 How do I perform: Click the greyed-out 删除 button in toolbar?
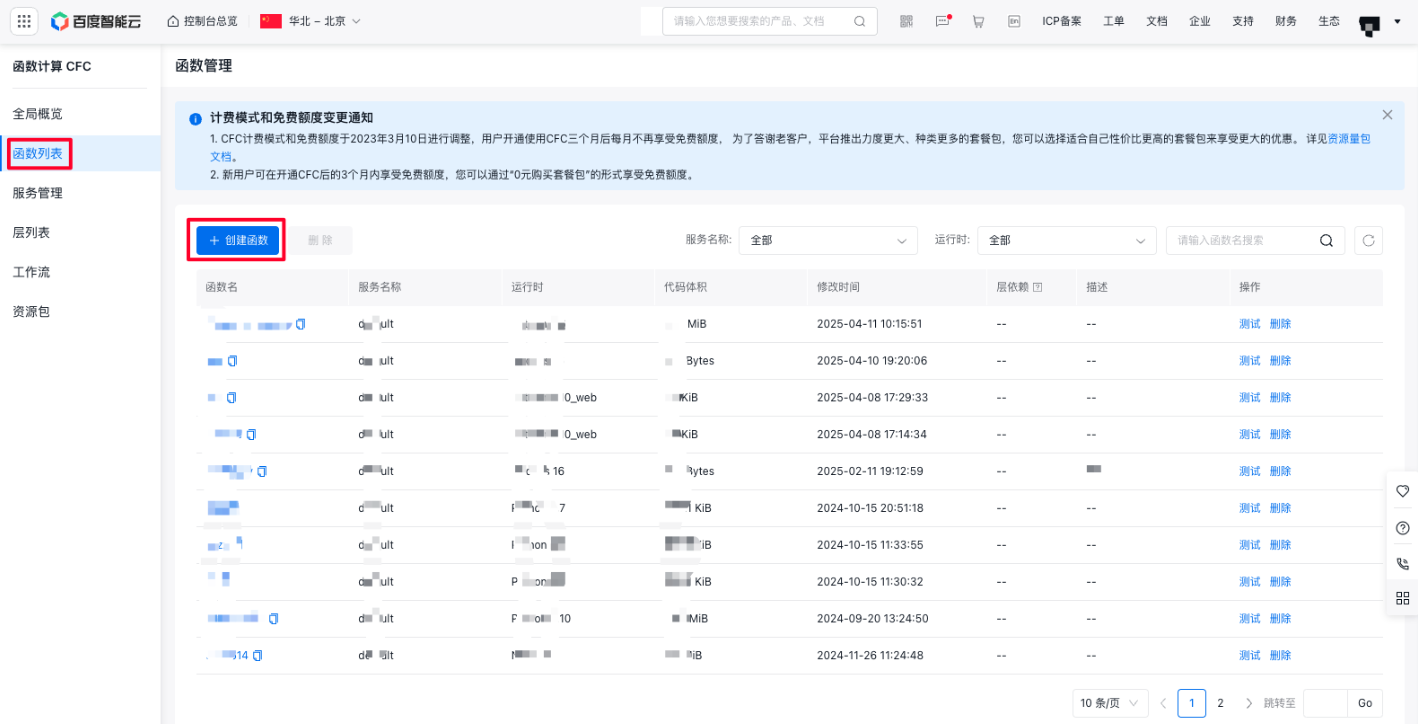(320, 240)
